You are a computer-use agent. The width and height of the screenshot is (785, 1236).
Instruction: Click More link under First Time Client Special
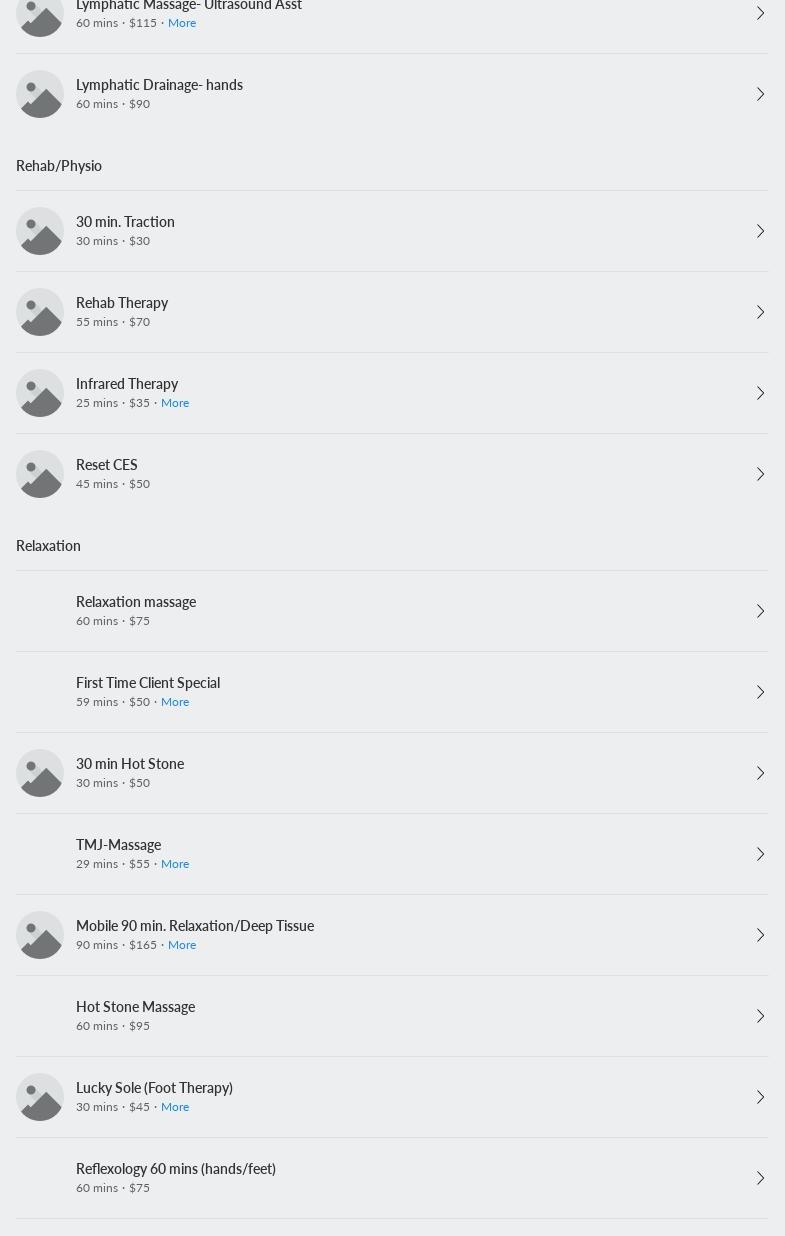point(175,702)
